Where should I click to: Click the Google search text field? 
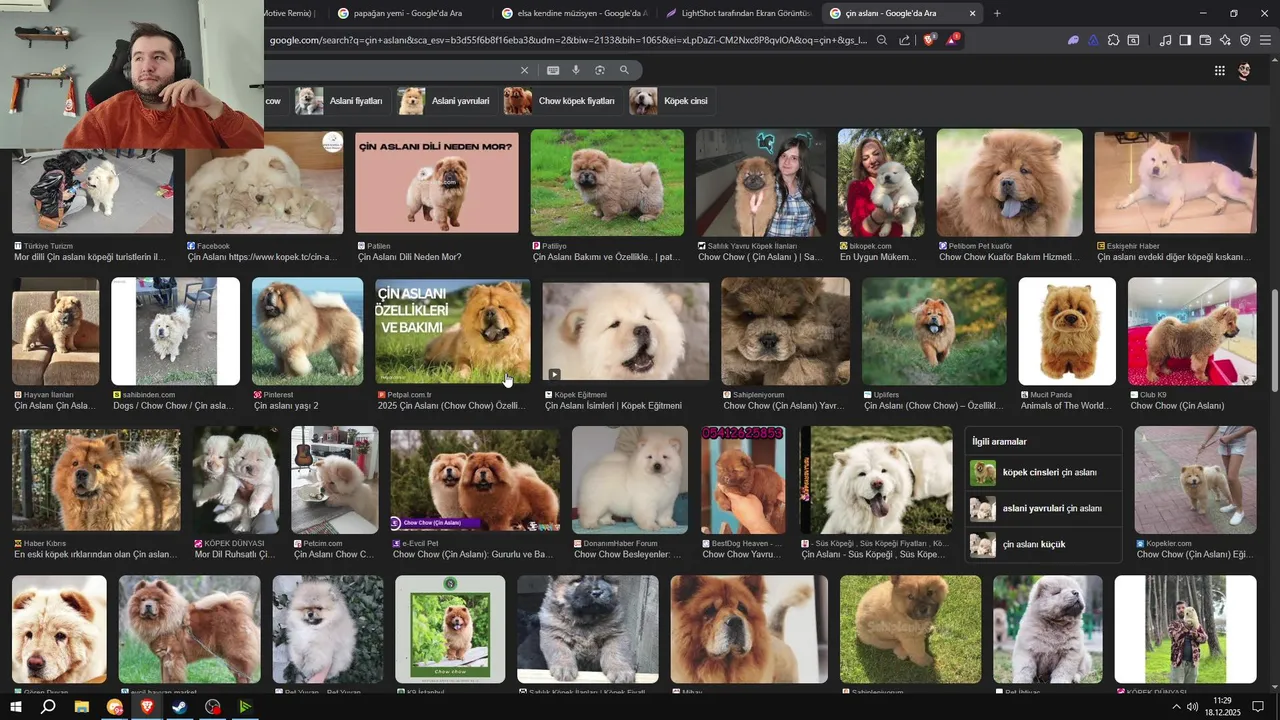pyautogui.click(x=390, y=70)
